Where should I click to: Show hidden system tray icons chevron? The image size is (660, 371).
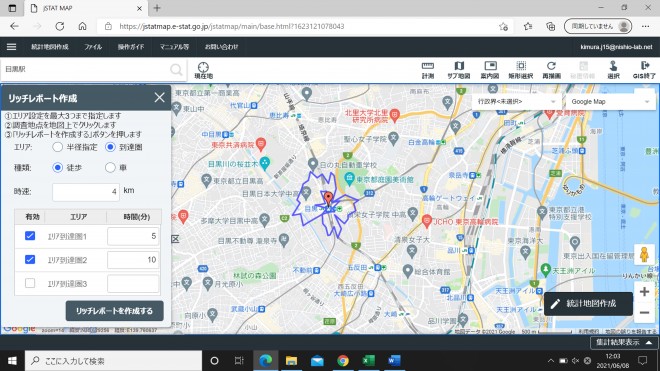pos(551,361)
